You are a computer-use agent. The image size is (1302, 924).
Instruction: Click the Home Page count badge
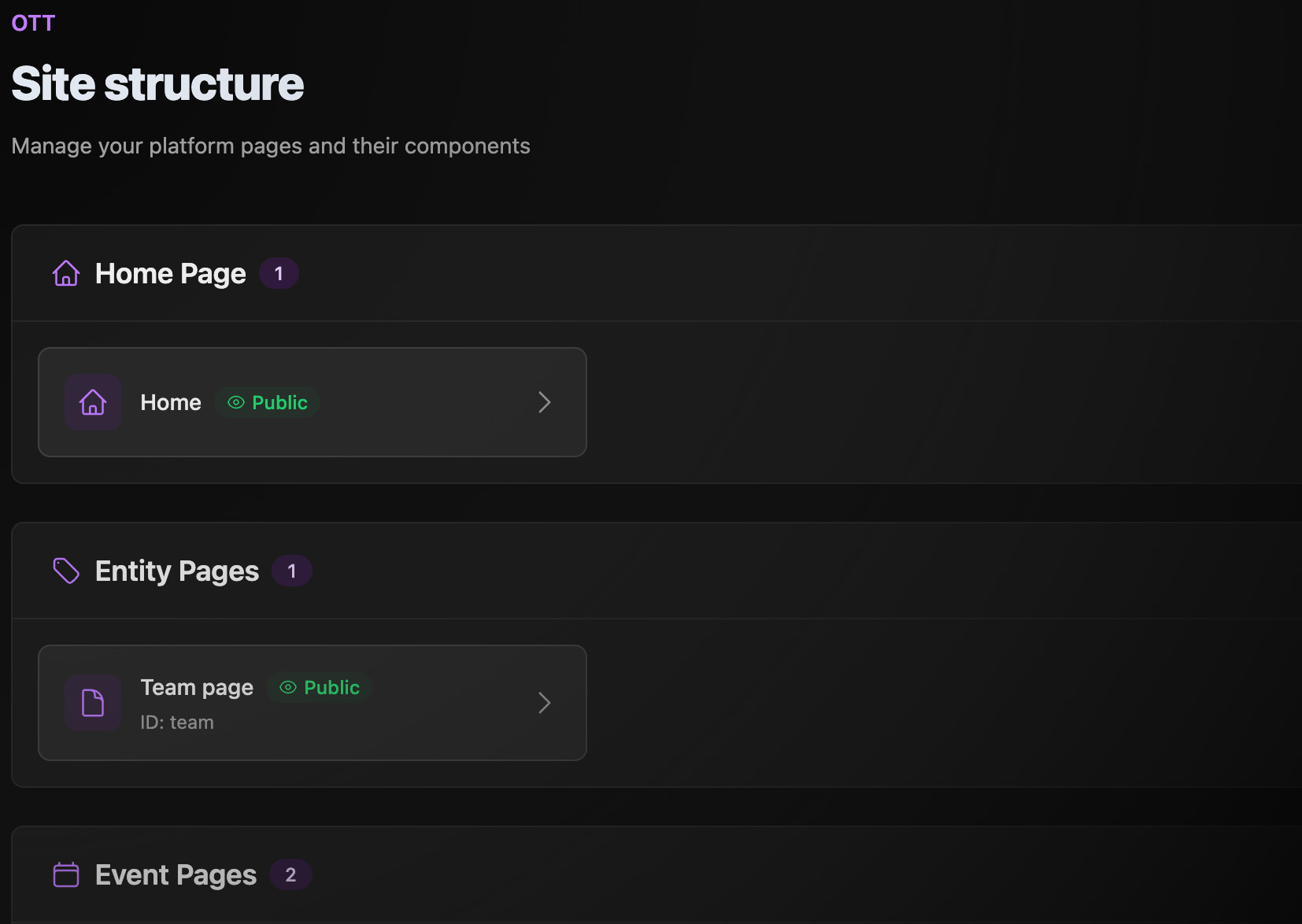point(279,273)
